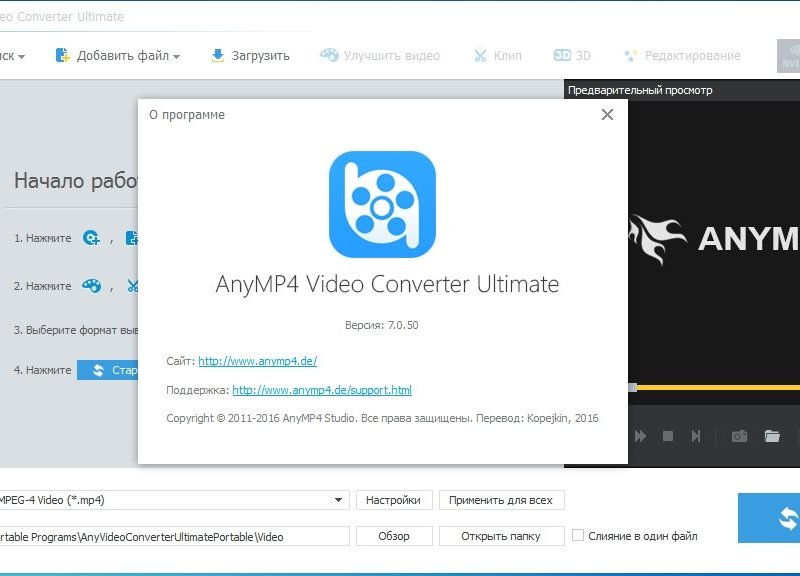Open the http://www.anymp4.de/ website link
Viewport: 800px width, 576px height.
[258, 361]
